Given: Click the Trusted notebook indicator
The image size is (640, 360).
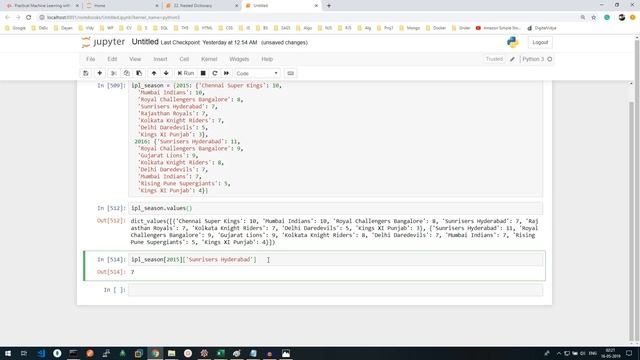Looking at the screenshot, I should click(494, 59).
